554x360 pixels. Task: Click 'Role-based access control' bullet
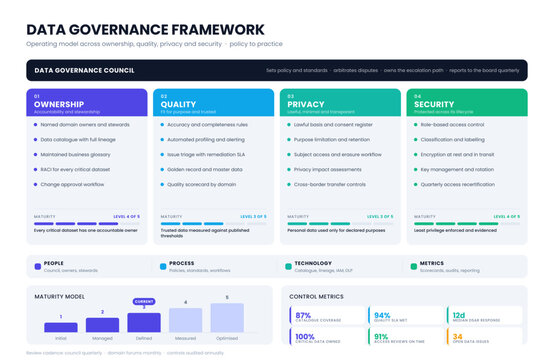point(452,125)
